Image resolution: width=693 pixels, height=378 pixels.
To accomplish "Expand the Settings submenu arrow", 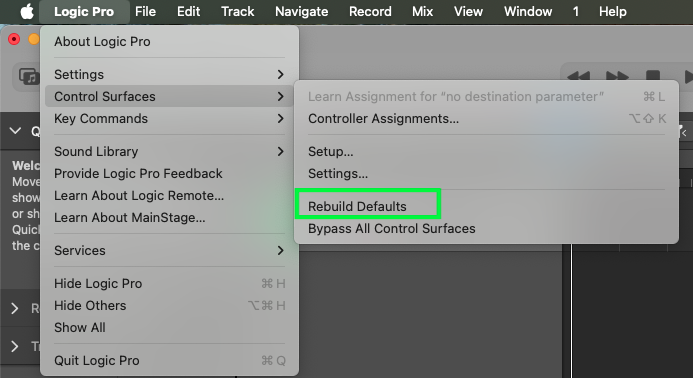I will click(280, 74).
